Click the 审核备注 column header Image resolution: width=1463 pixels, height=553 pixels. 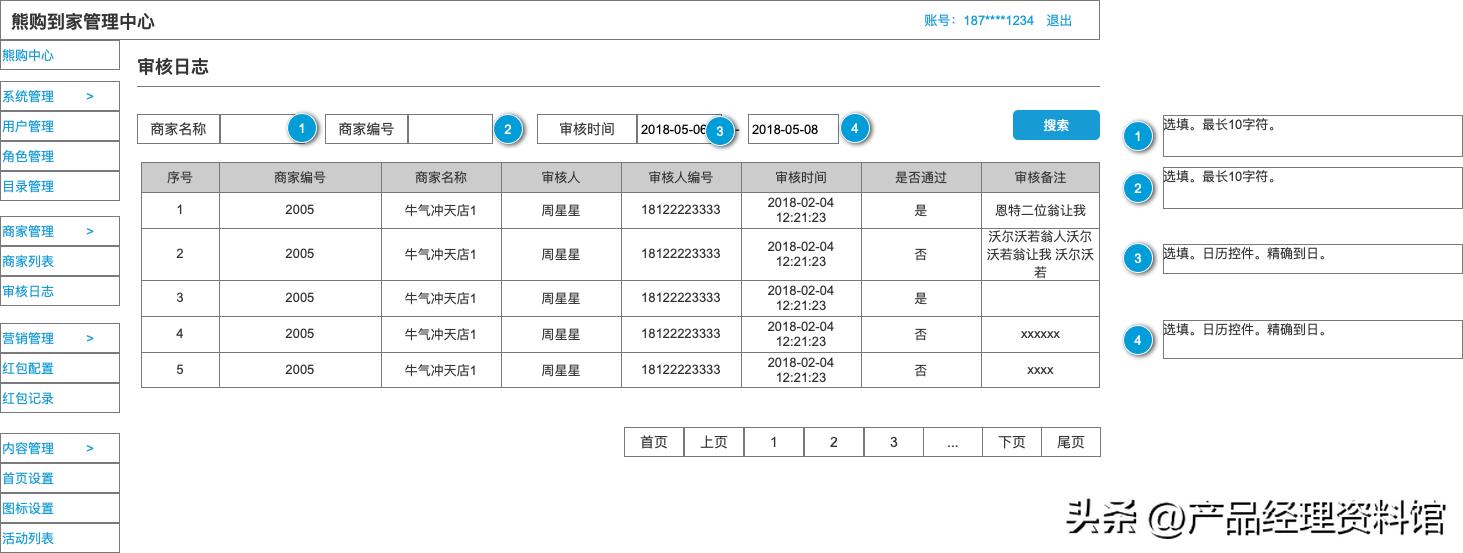coord(1040,178)
